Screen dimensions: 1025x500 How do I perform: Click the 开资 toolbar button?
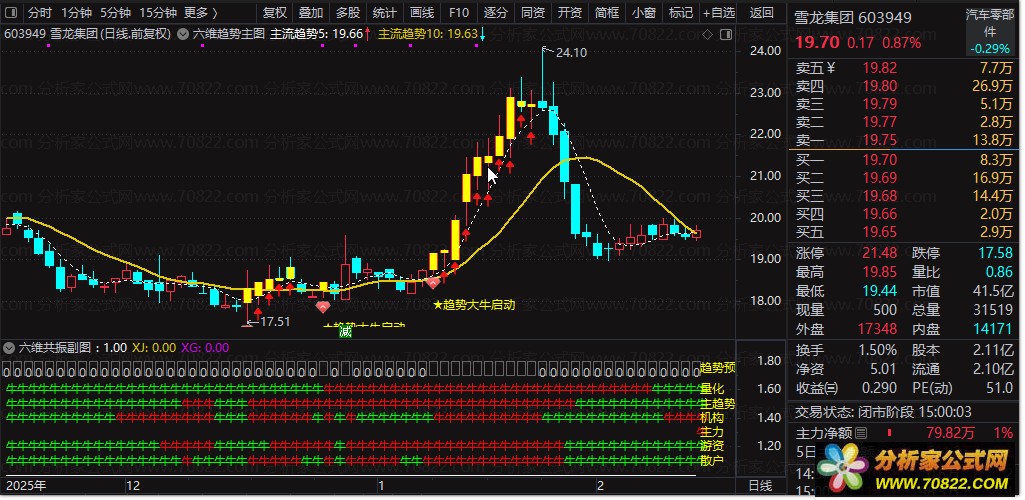pos(570,12)
